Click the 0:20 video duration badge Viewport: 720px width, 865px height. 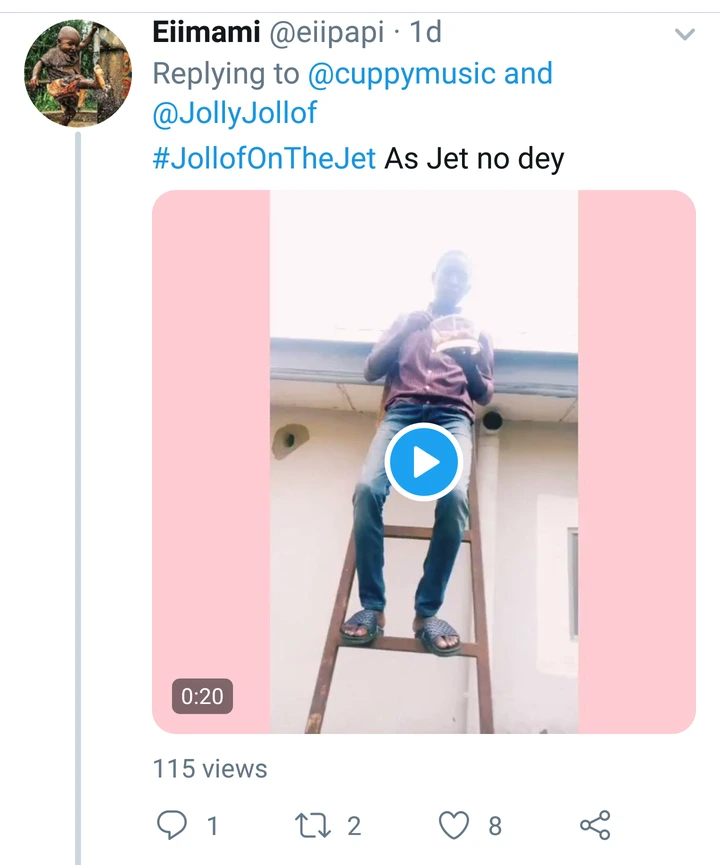[x=202, y=696]
